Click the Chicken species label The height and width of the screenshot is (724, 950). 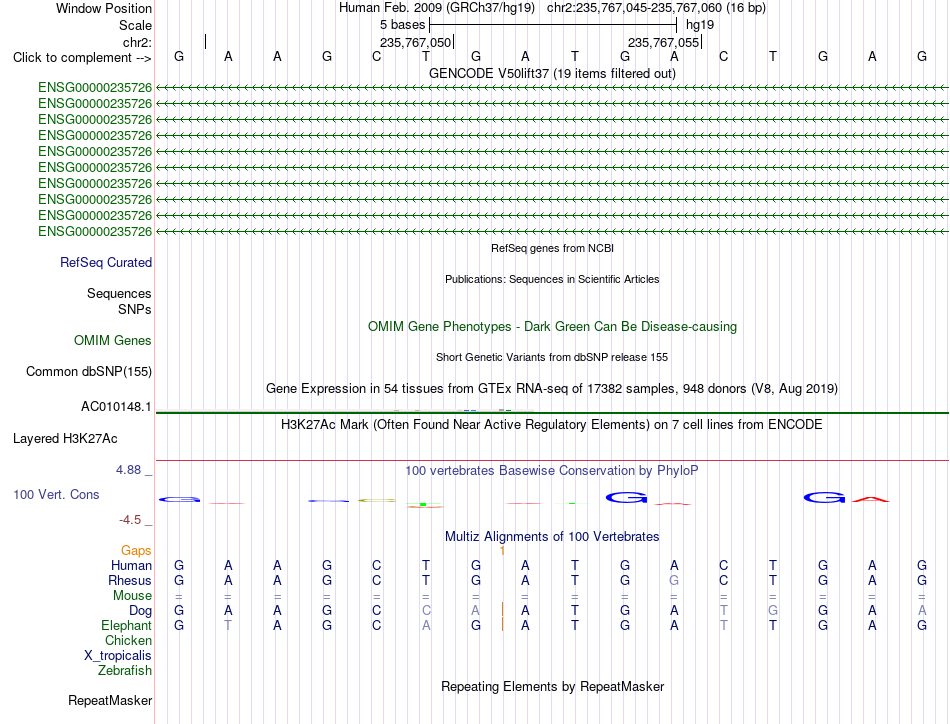[x=128, y=640]
